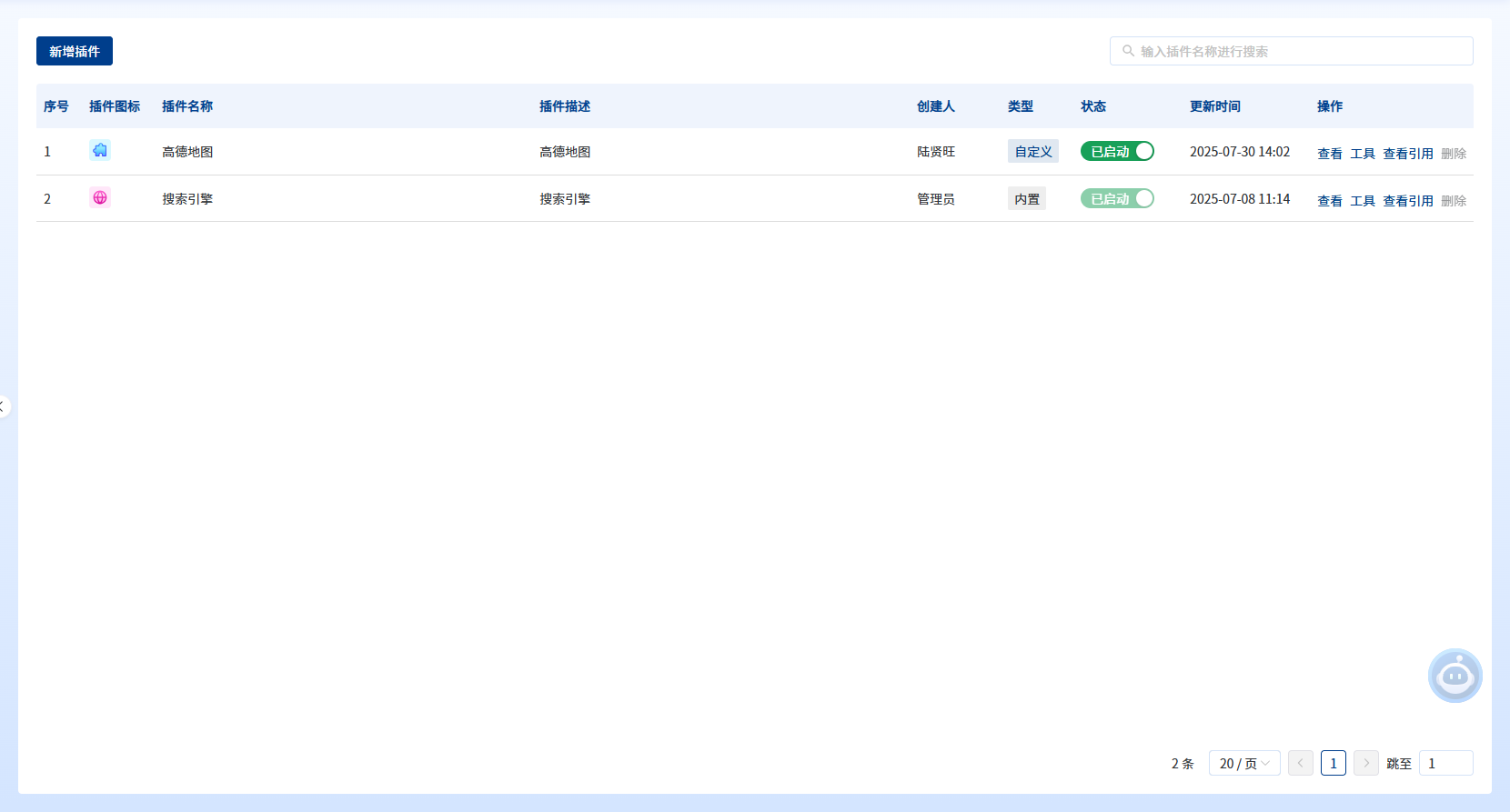
Task: Click 删除 for 高德地图 plugin
Action: pyautogui.click(x=1453, y=154)
